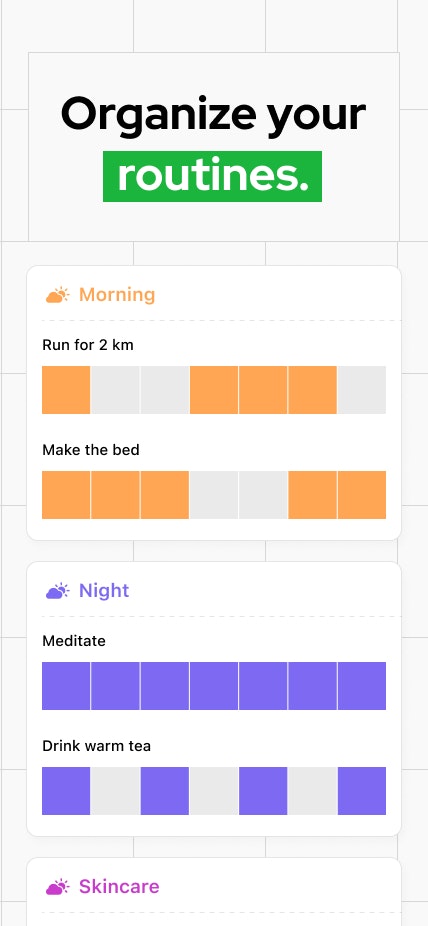Viewport: 428px width, 926px height.
Task: Click the orange Morning sun-cloud icon
Action: coord(57,295)
